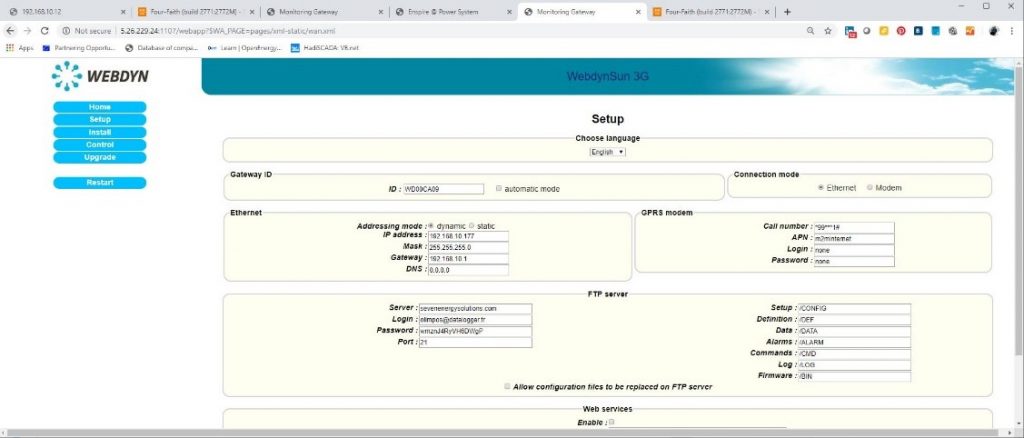Switch to the second-position Monitoring Gateway tab
Screen dimensions: 1024x438
323,12
